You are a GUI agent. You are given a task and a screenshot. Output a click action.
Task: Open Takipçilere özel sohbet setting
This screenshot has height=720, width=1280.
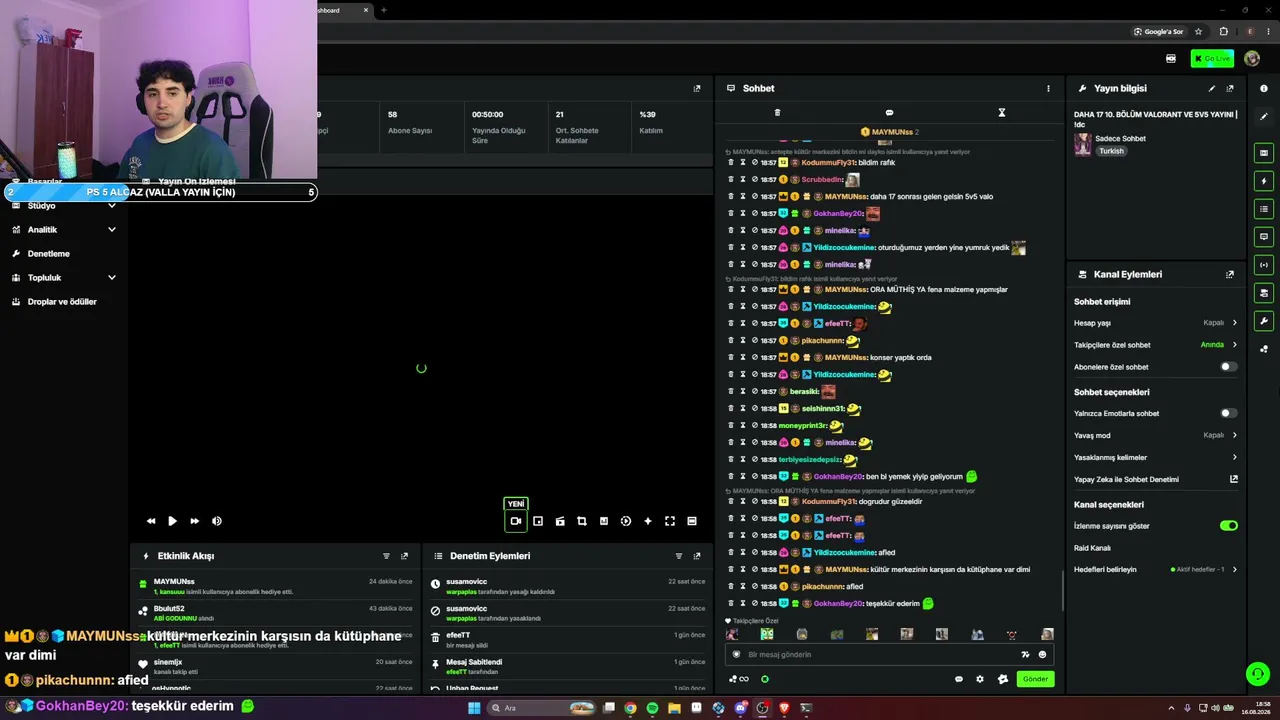pos(1156,345)
